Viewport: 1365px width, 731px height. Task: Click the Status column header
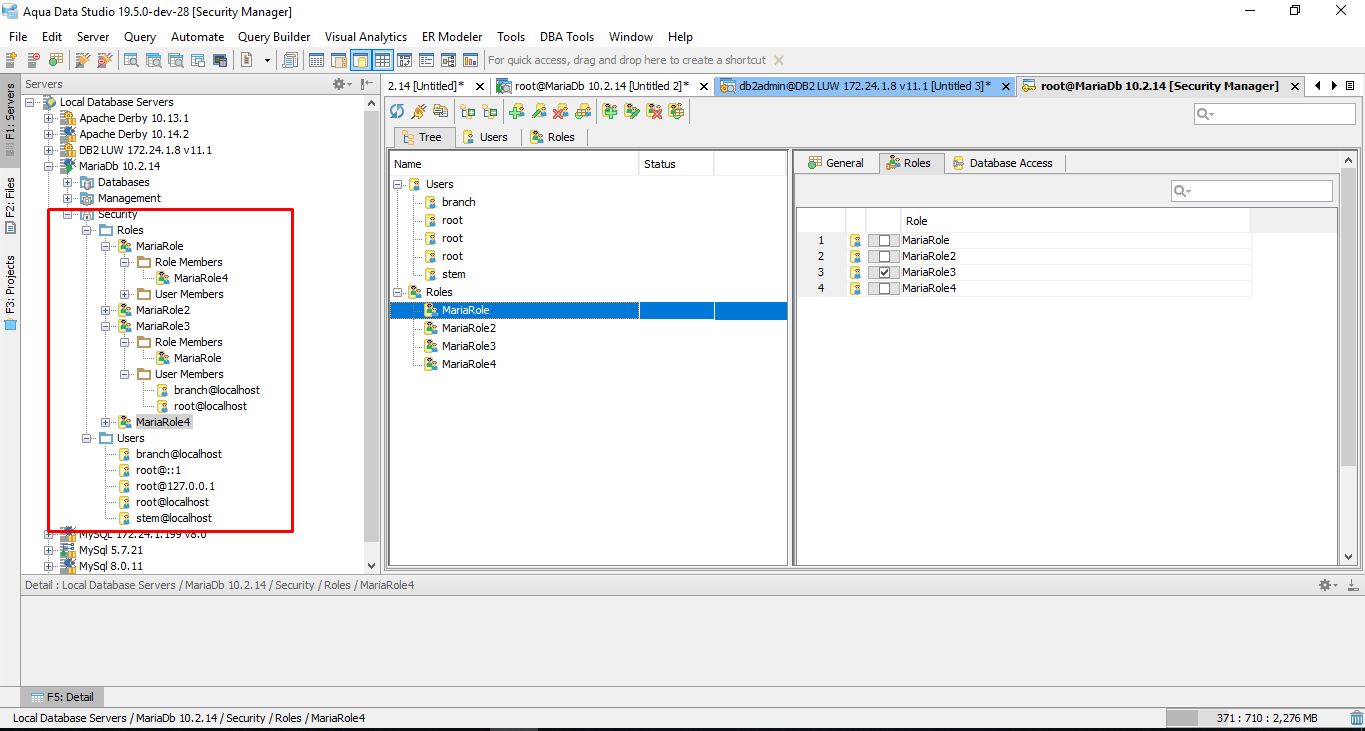(677, 164)
